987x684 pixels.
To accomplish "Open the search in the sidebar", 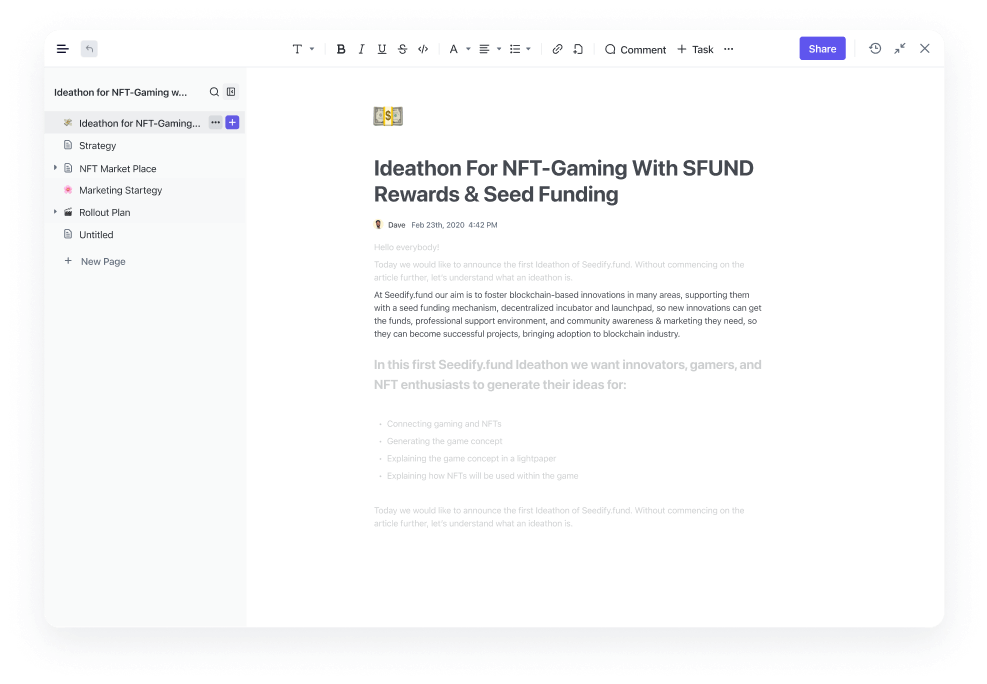I will [213, 91].
